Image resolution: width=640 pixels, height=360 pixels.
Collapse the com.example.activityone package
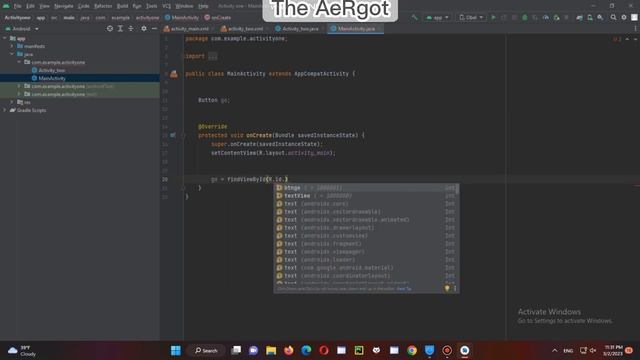(x=19, y=62)
